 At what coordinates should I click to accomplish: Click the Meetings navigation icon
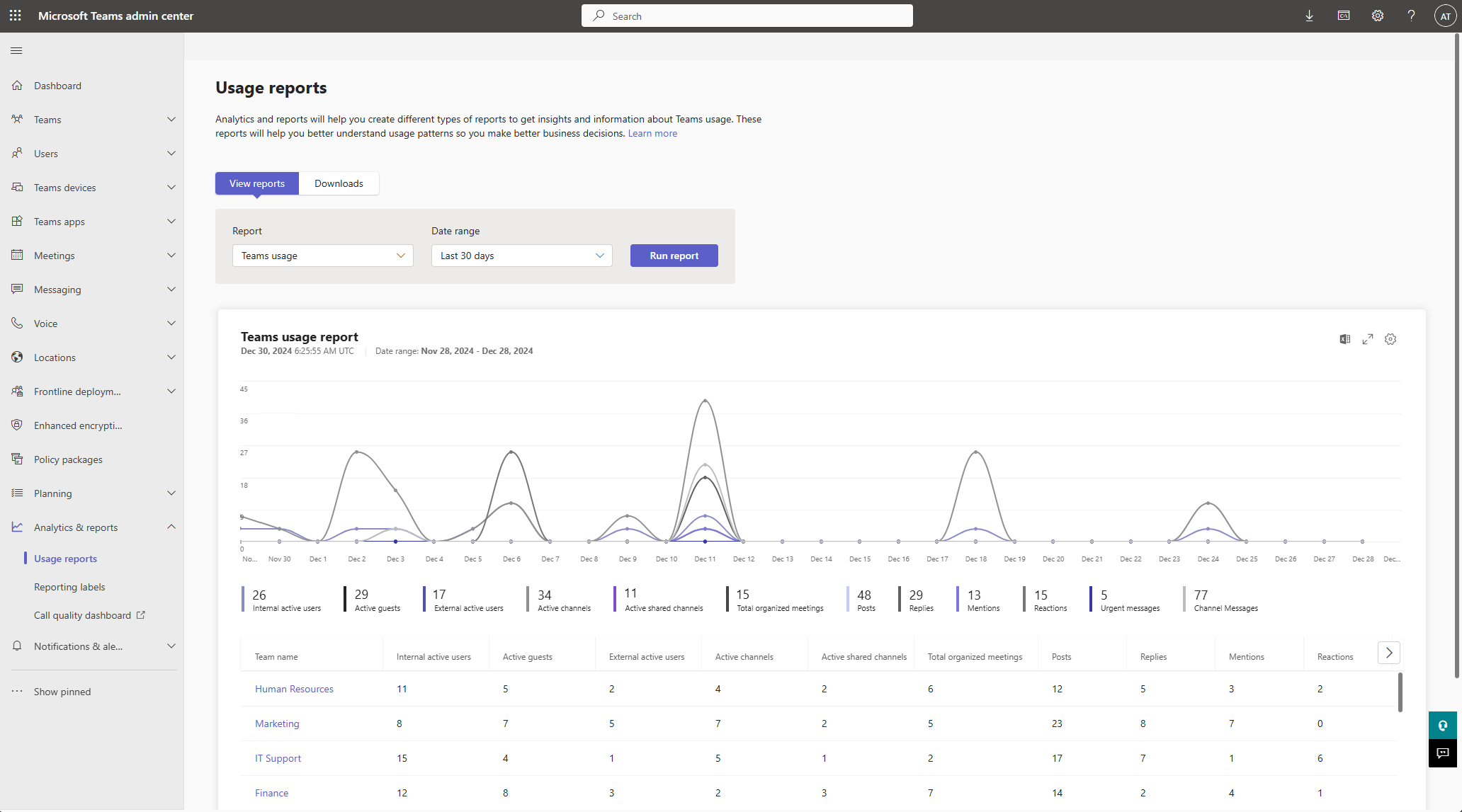(18, 255)
